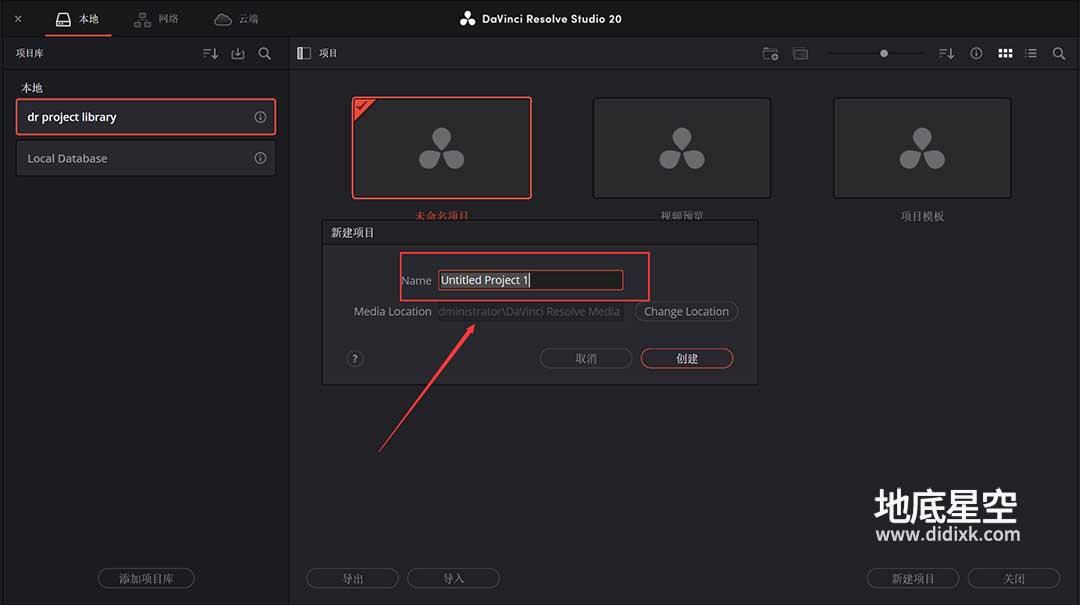Click the 新建项目 button at the bottom
This screenshot has height=605, width=1080.
[913, 578]
